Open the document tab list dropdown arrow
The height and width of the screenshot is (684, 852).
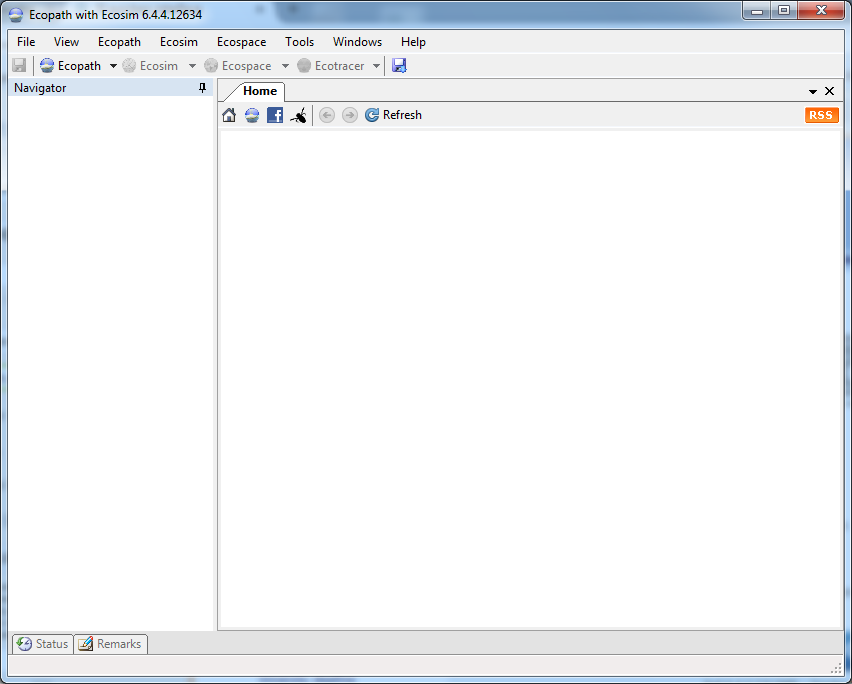(x=813, y=91)
